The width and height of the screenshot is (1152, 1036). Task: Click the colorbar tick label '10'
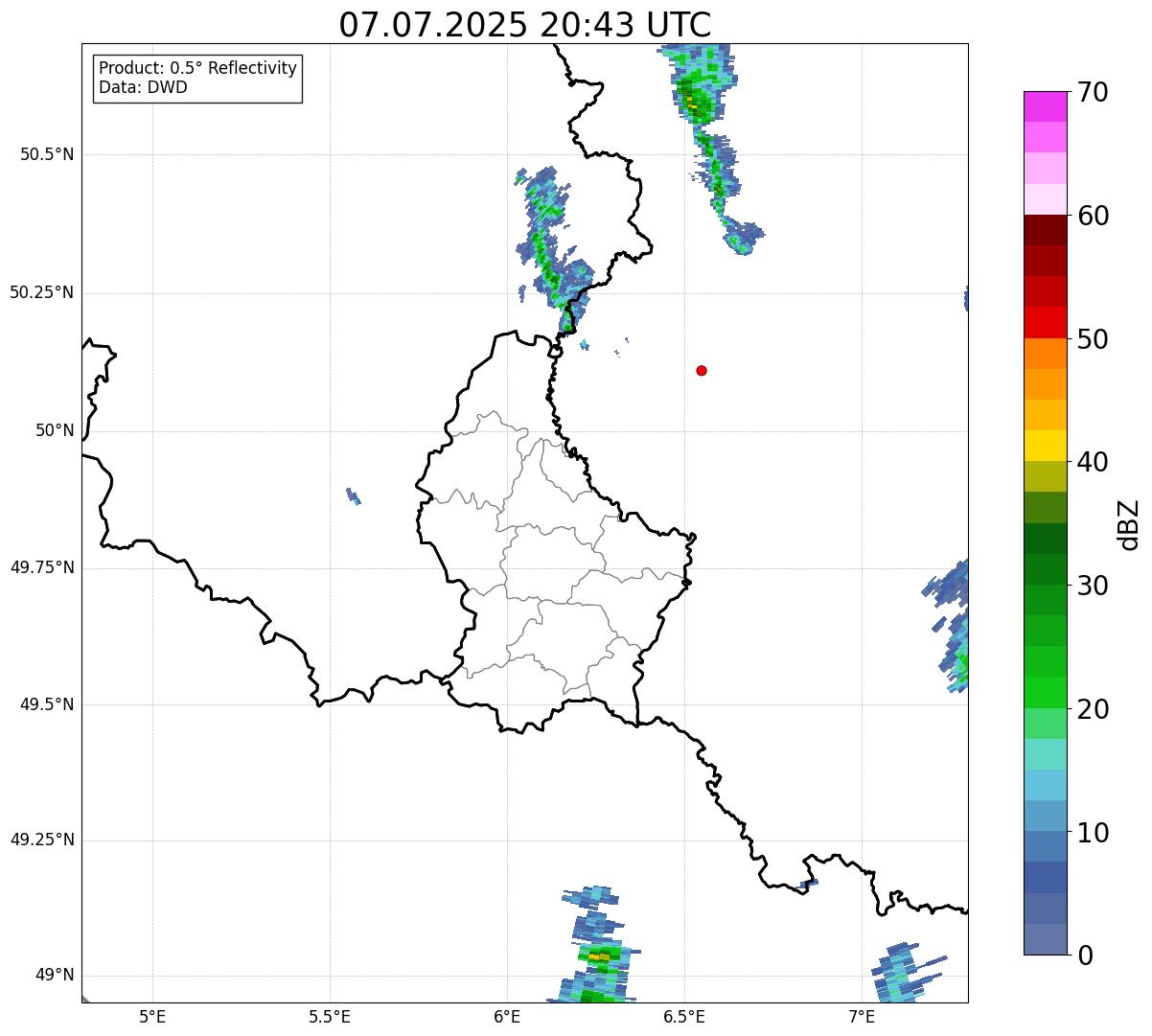coord(1094,833)
